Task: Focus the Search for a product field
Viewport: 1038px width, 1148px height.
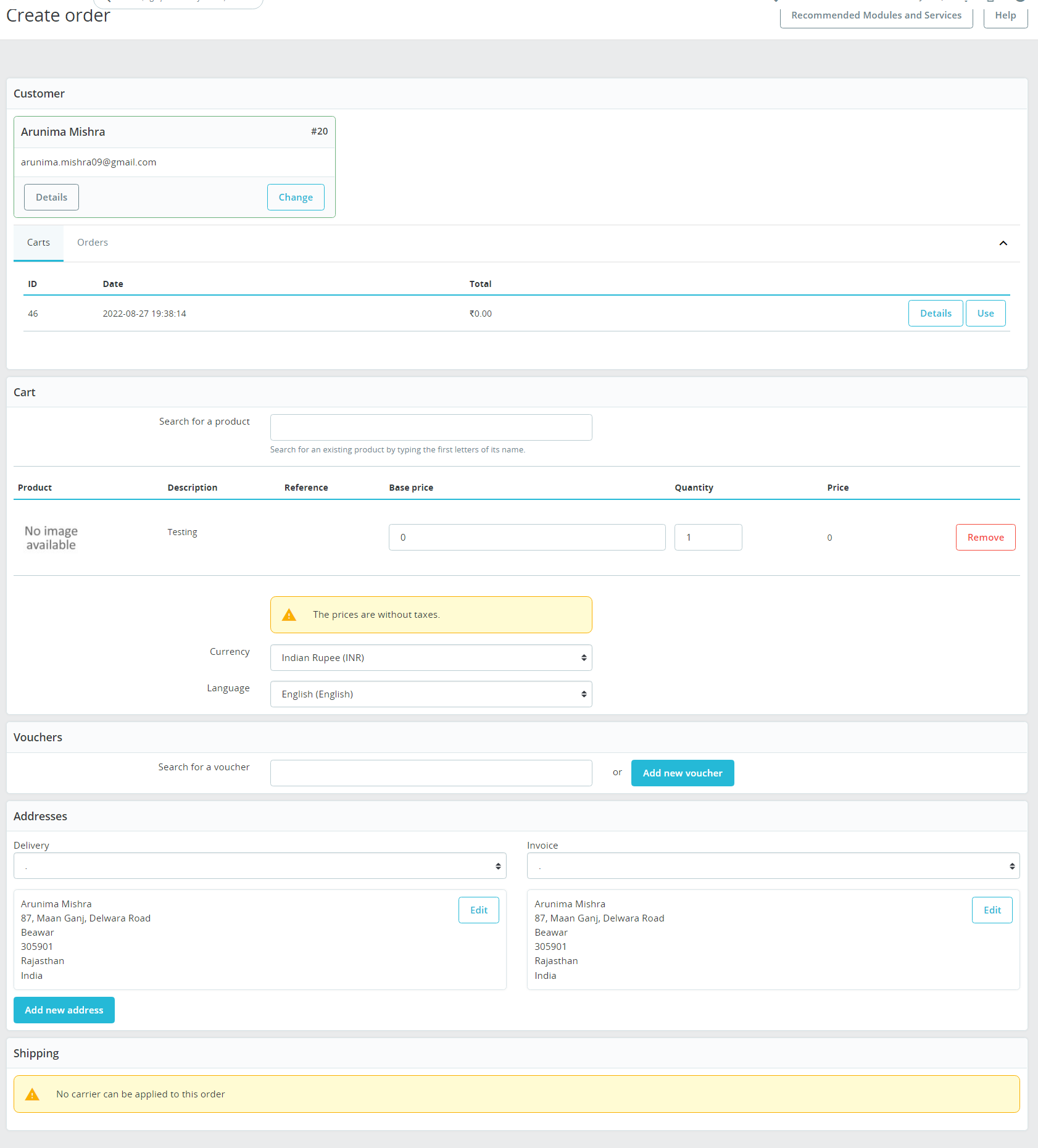Action: (x=431, y=428)
